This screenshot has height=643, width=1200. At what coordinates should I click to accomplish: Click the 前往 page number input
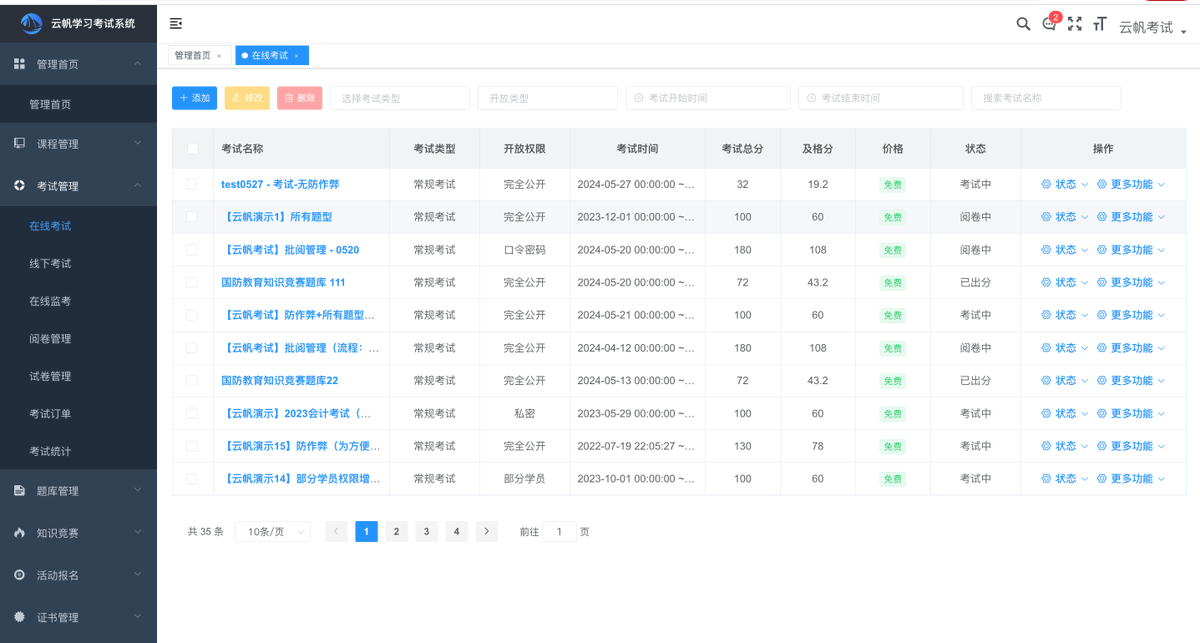point(559,532)
